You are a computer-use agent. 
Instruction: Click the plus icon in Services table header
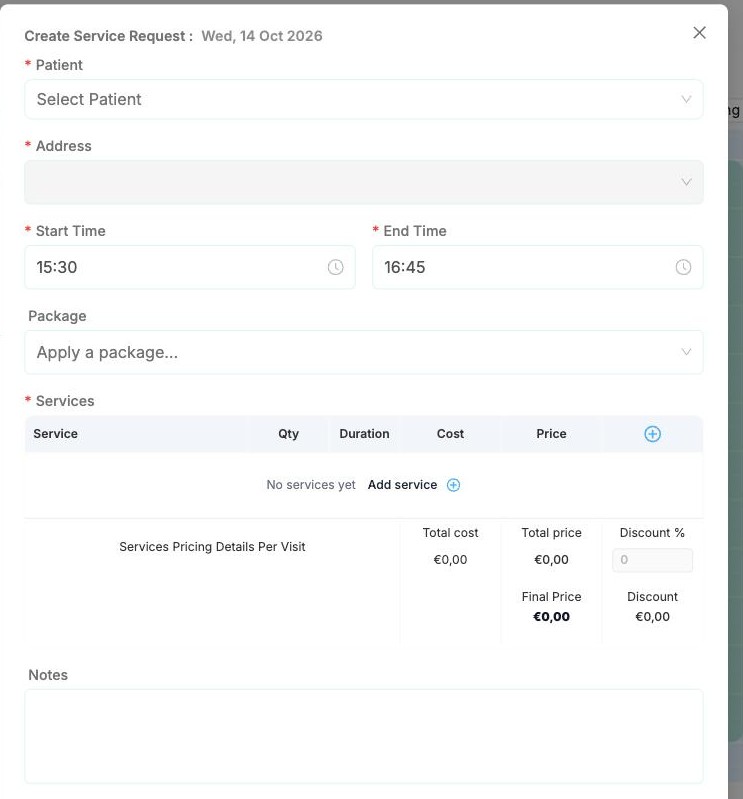(652, 434)
